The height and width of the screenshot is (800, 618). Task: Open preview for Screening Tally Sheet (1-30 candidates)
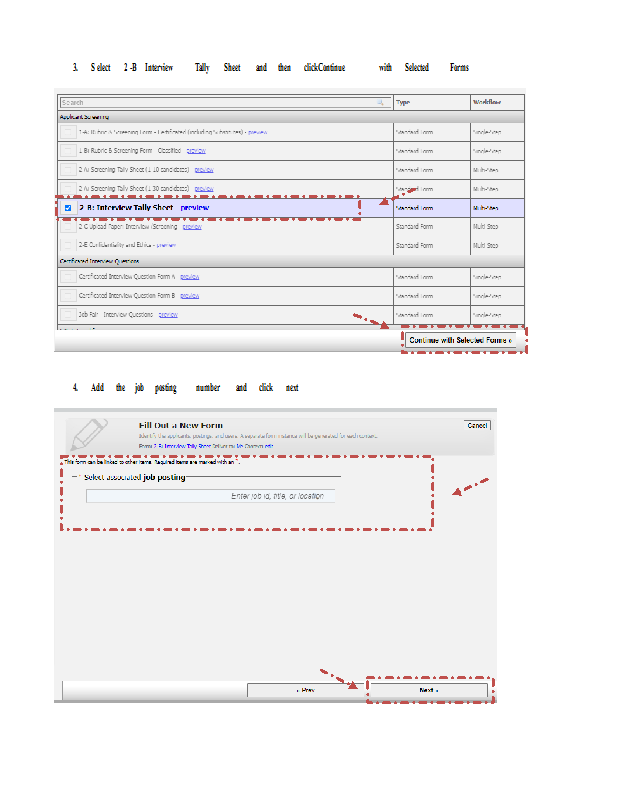coord(204,189)
